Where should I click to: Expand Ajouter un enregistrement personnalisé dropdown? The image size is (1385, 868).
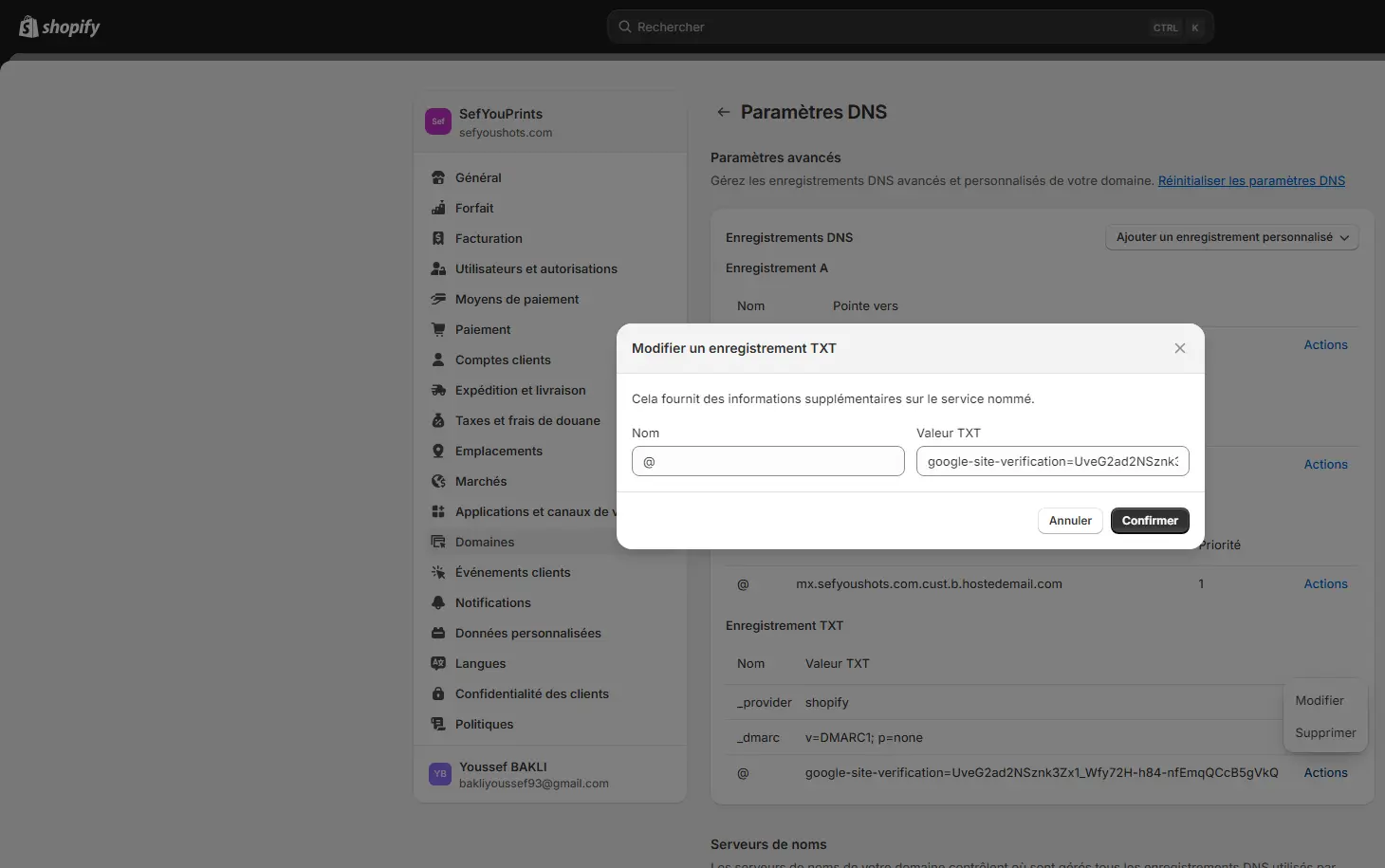click(x=1231, y=237)
